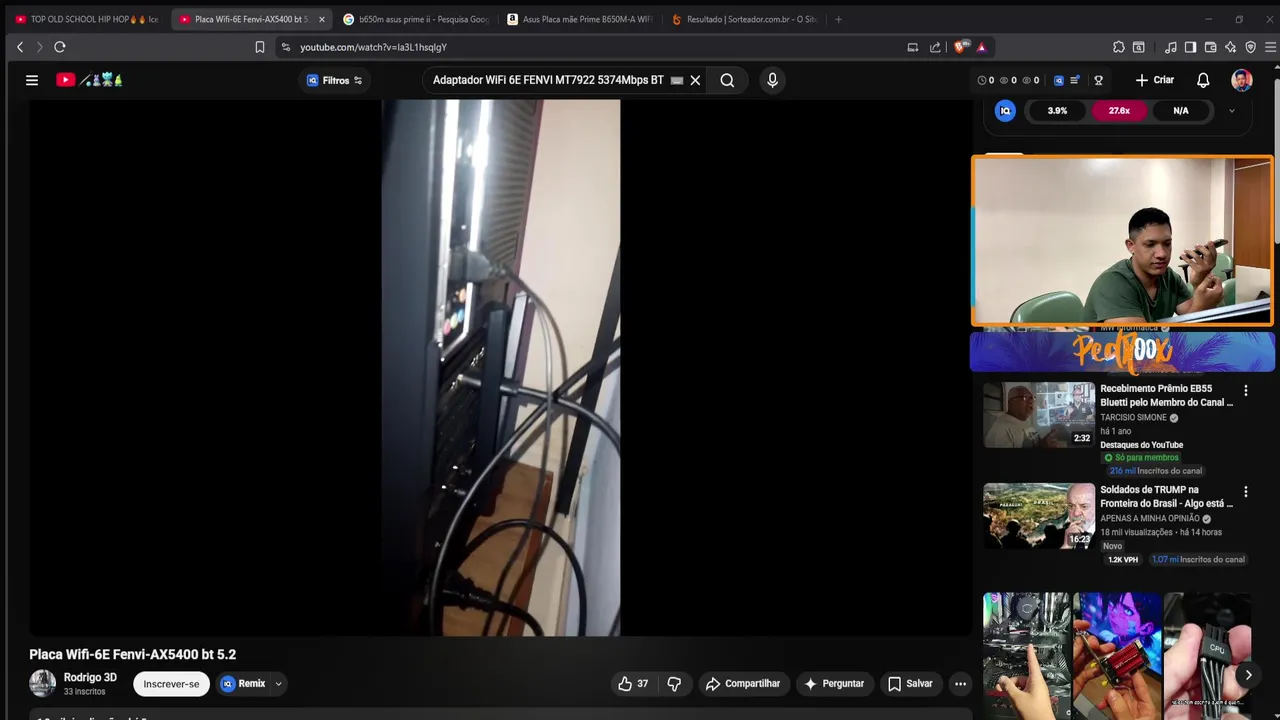The image size is (1280, 720).
Task: Open the account avatar menu
Action: coord(1242,80)
